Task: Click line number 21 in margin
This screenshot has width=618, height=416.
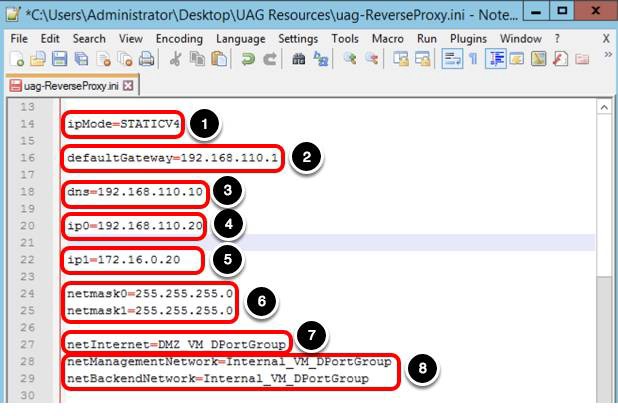Action: 27,243
